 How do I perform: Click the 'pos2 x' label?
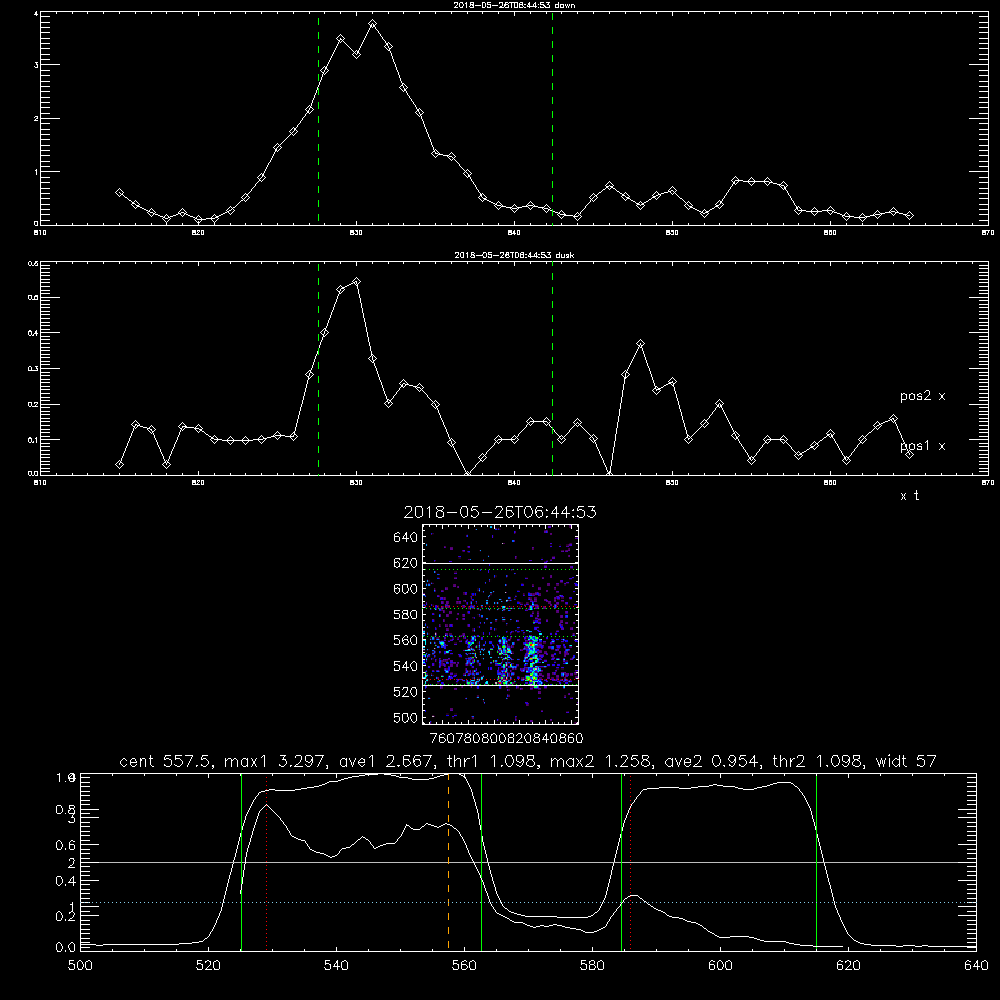(x=922, y=396)
